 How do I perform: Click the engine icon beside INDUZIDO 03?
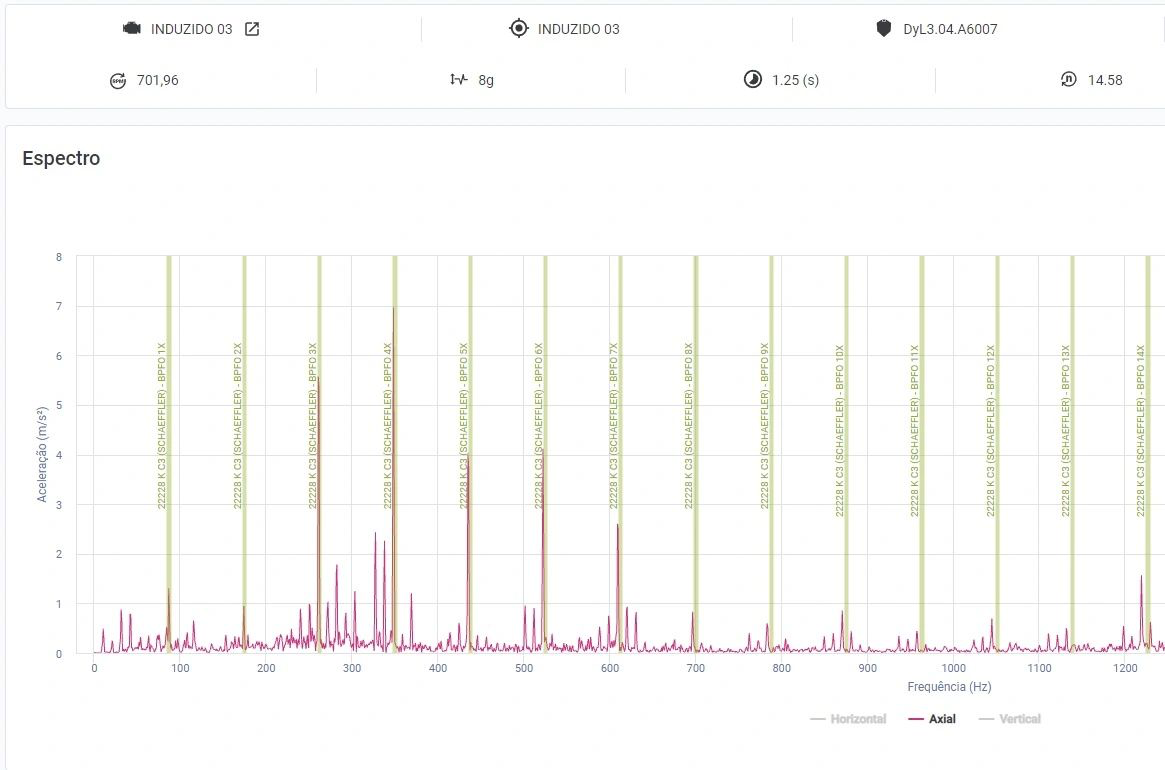132,28
